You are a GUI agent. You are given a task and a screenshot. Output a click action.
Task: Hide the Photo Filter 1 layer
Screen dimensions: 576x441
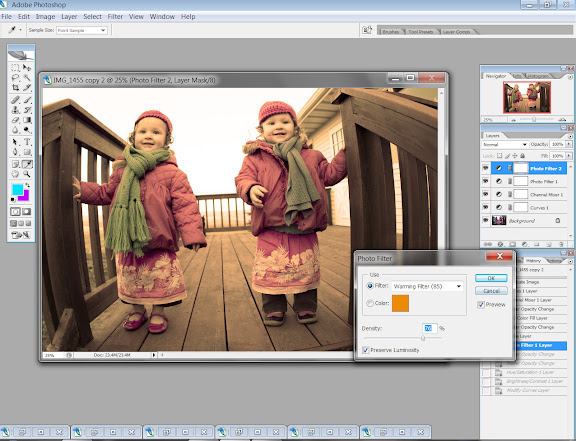pyautogui.click(x=486, y=181)
